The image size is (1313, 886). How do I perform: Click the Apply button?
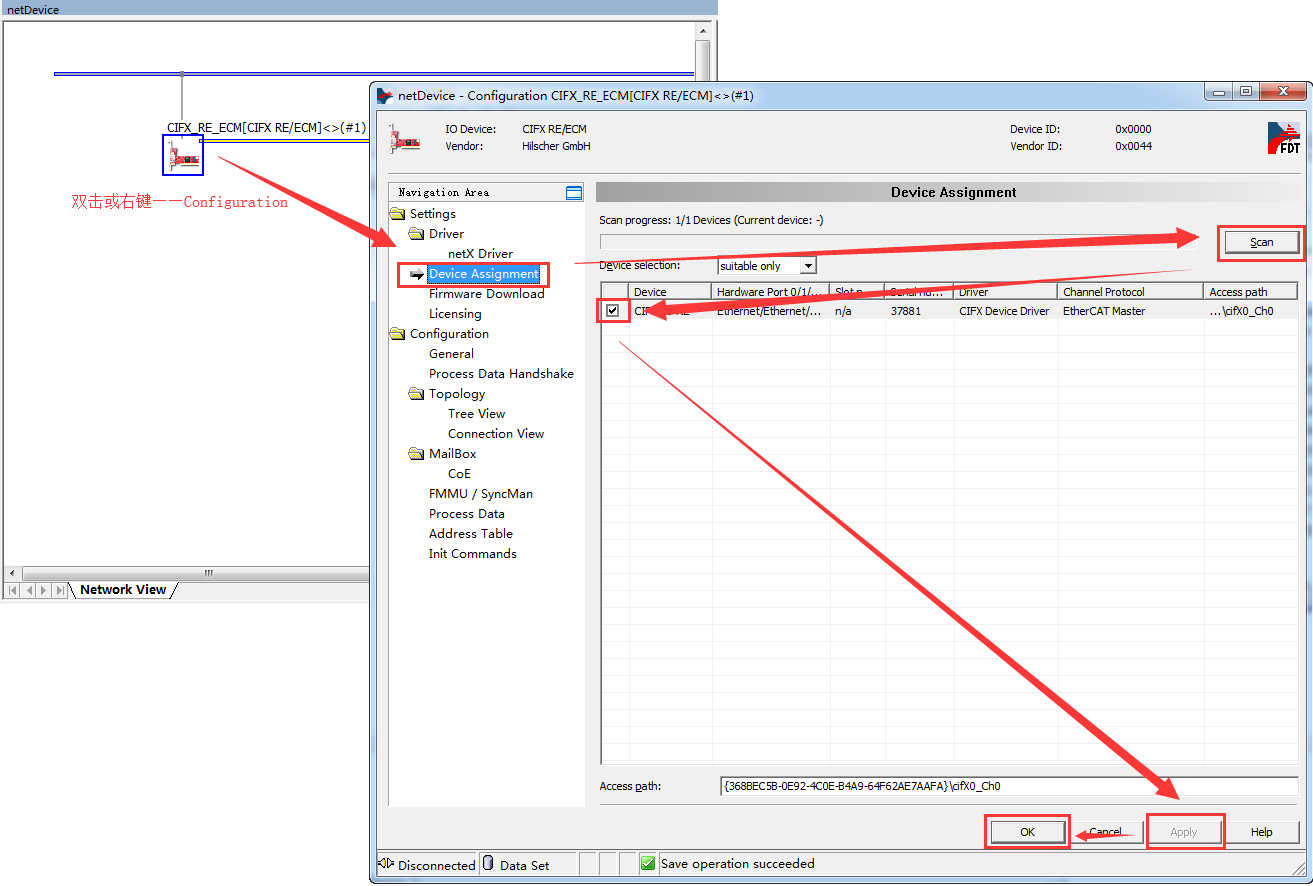click(x=1184, y=832)
